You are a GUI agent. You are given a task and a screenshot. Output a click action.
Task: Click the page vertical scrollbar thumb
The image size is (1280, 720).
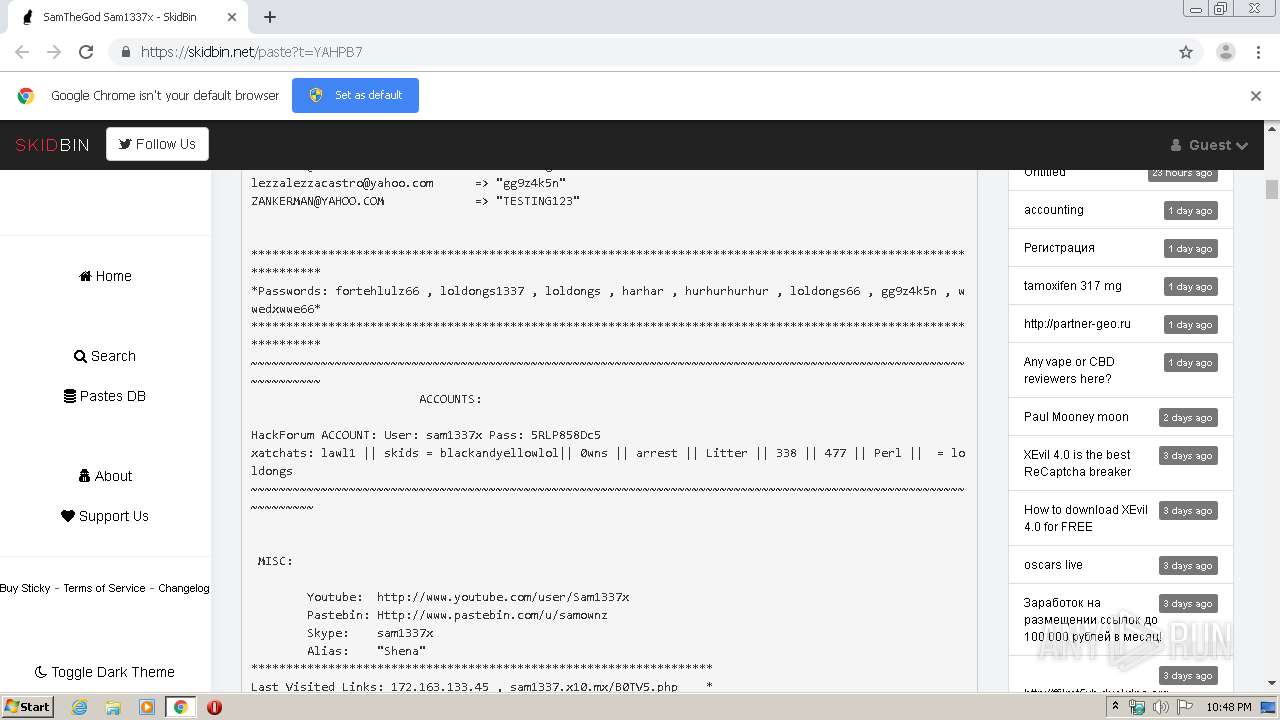pos(1272,189)
